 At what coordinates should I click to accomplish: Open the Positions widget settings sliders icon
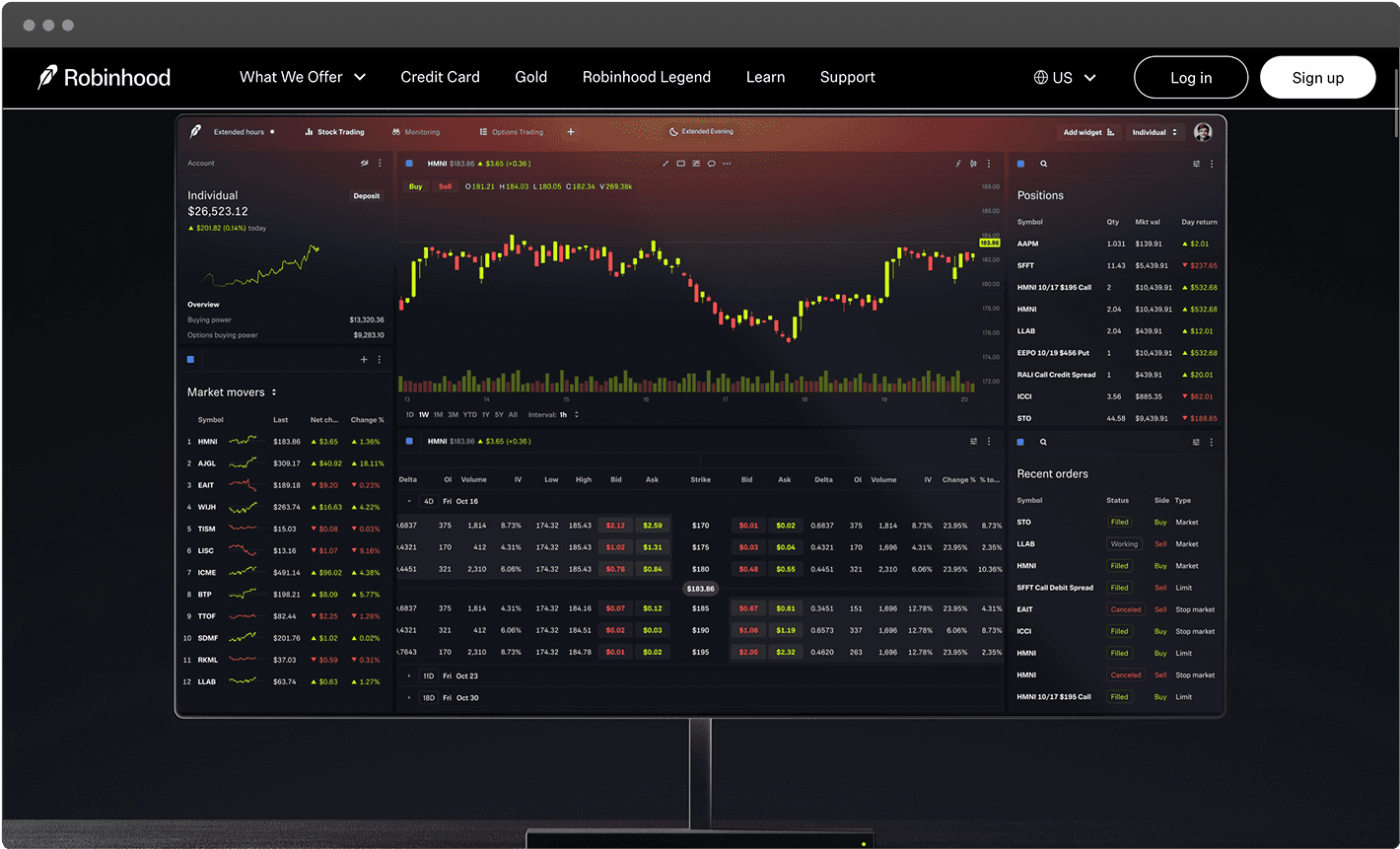1196,164
